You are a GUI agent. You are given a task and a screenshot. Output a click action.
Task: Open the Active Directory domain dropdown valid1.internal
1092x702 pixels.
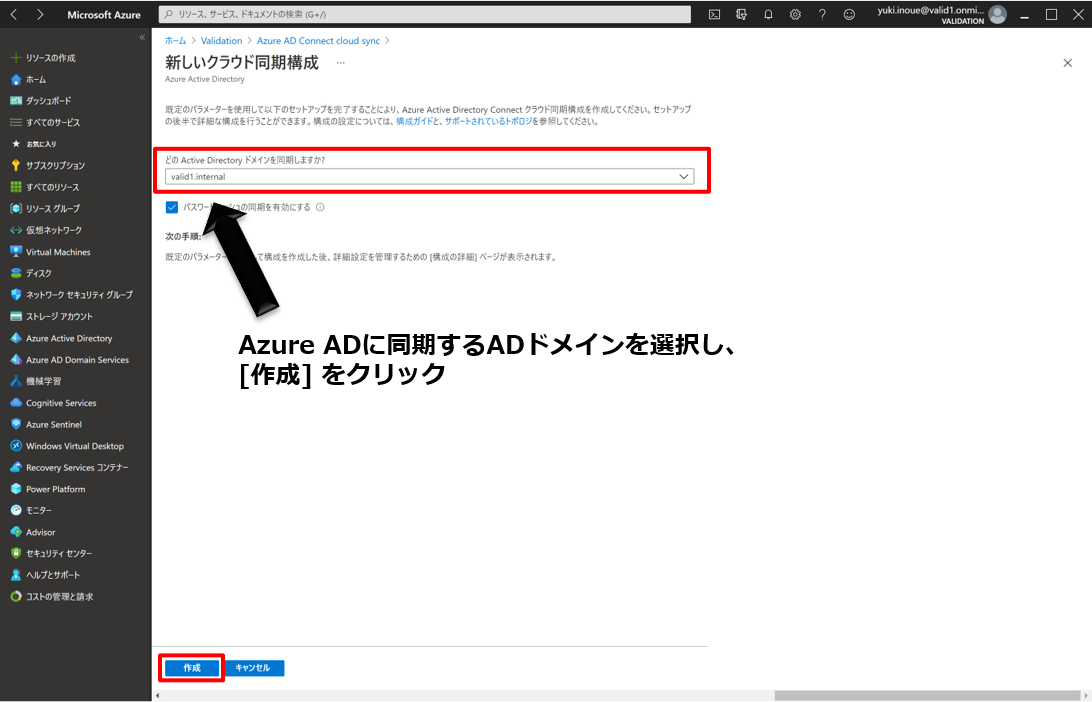point(430,177)
